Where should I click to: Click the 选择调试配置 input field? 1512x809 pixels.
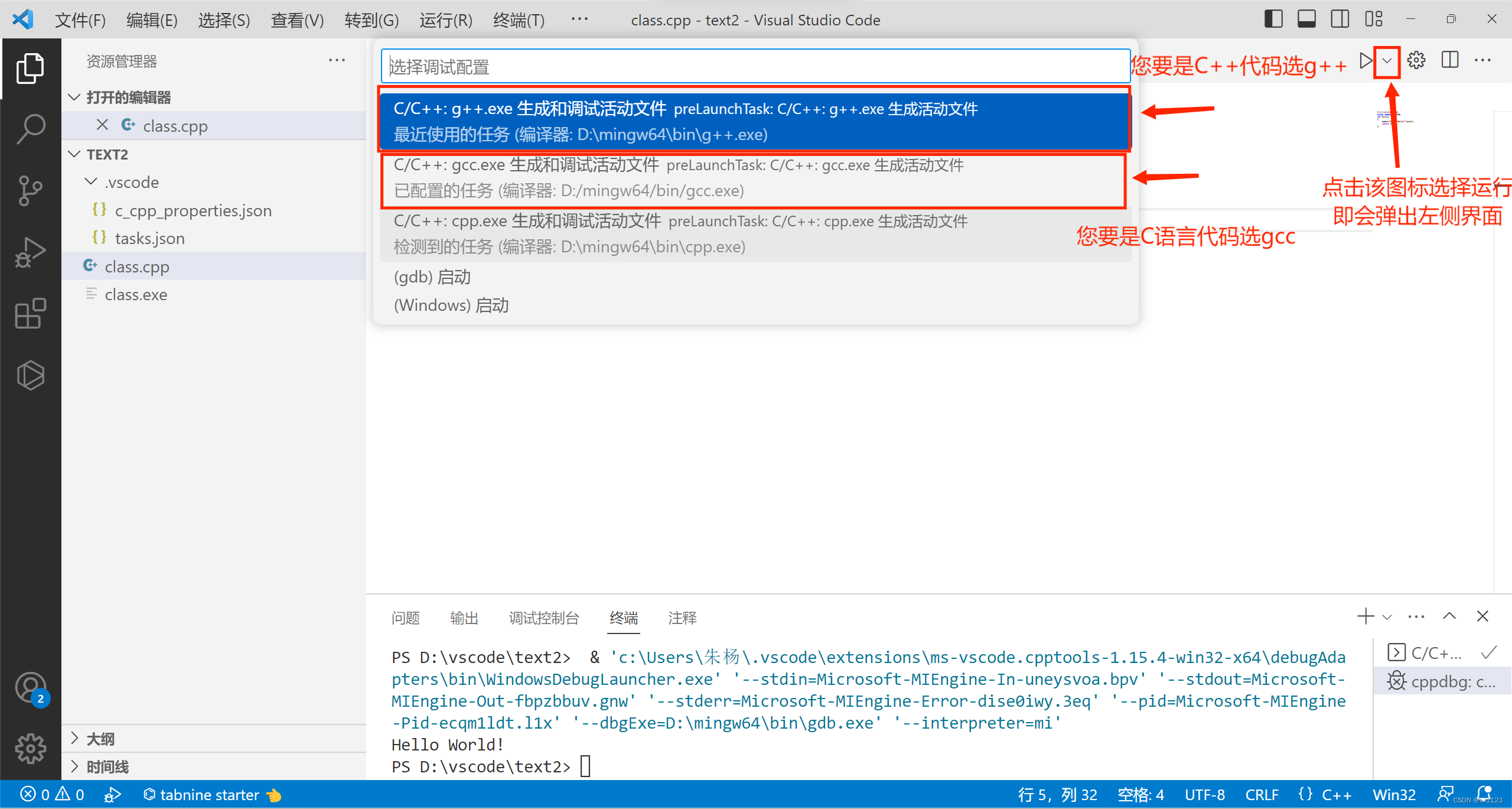755,67
